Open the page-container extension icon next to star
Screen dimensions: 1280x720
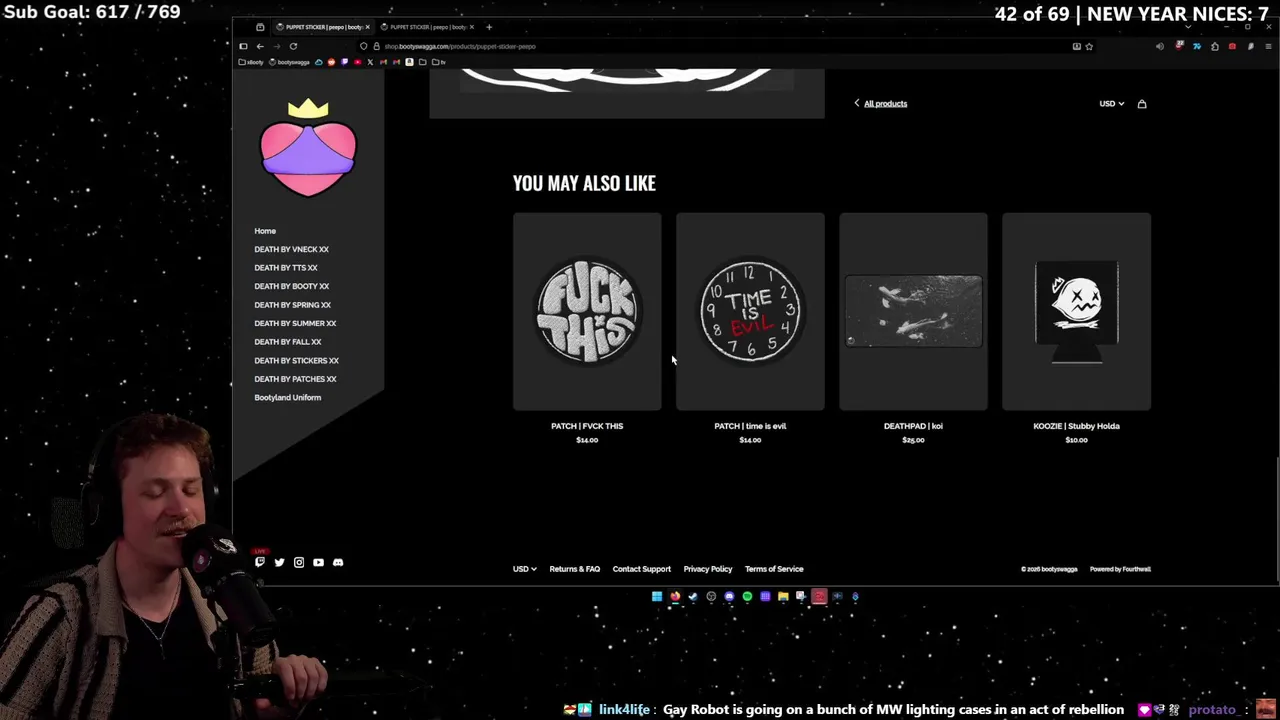click(1077, 46)
